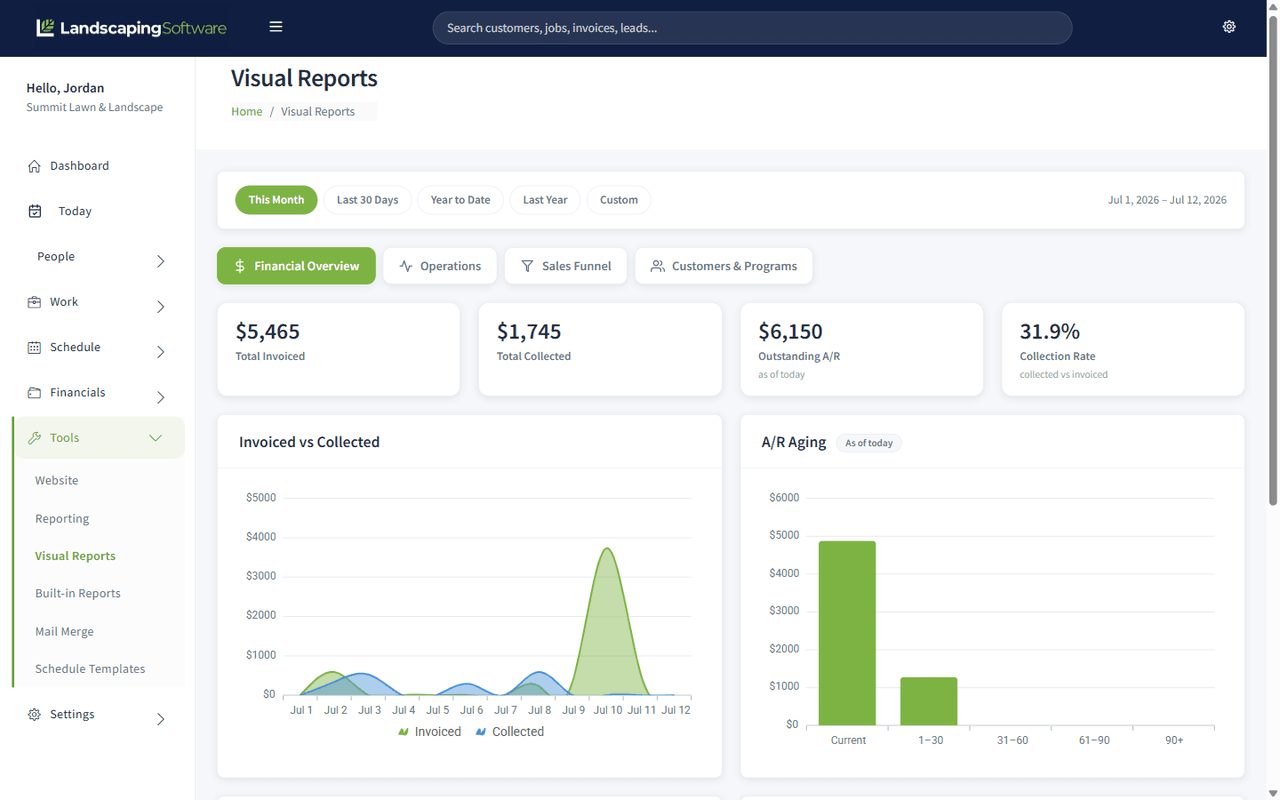The height and width of the screenshot is (800, 1280).
Task: Expand the Schedule menu chevron
Action: [x=161, y=352]
